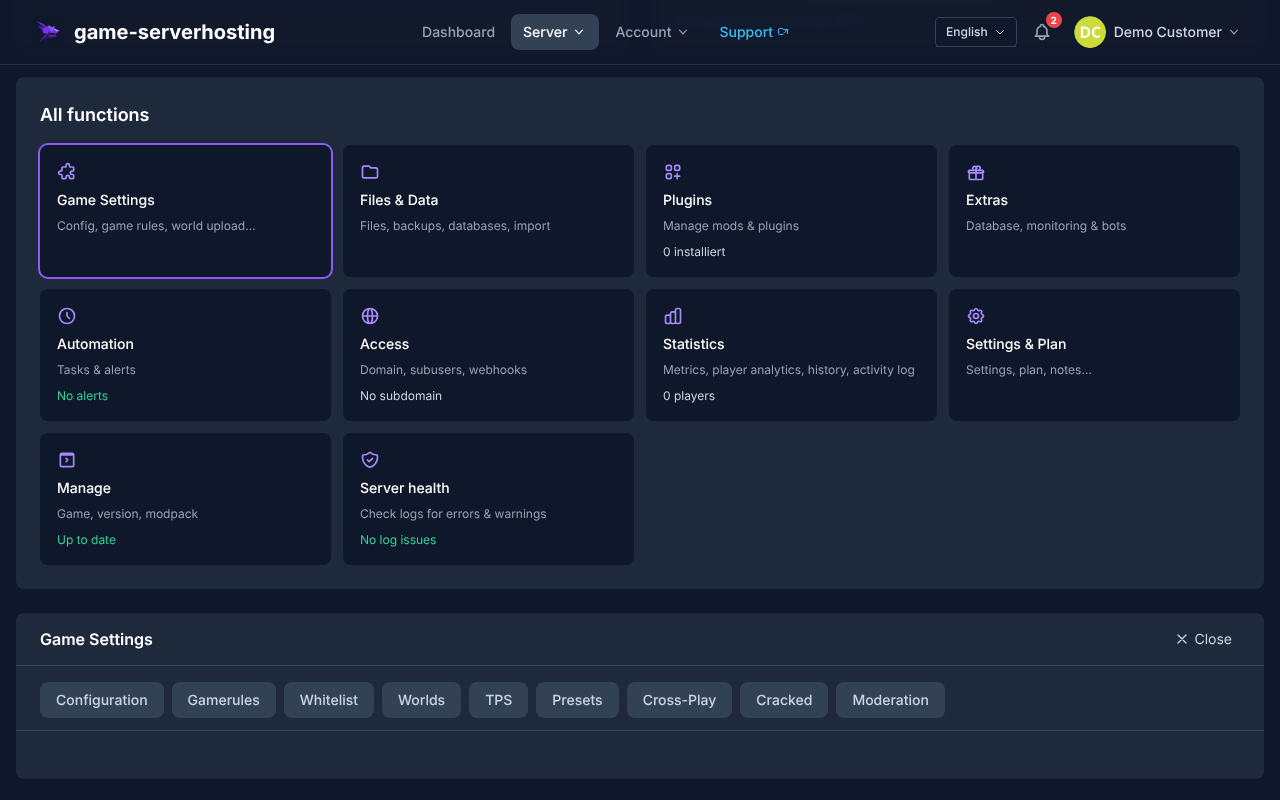The height and width of the screenshot is (800, 1280).
Task: Go to the Dashboard page
Action: pyautogui.click(x=458, y=32)
